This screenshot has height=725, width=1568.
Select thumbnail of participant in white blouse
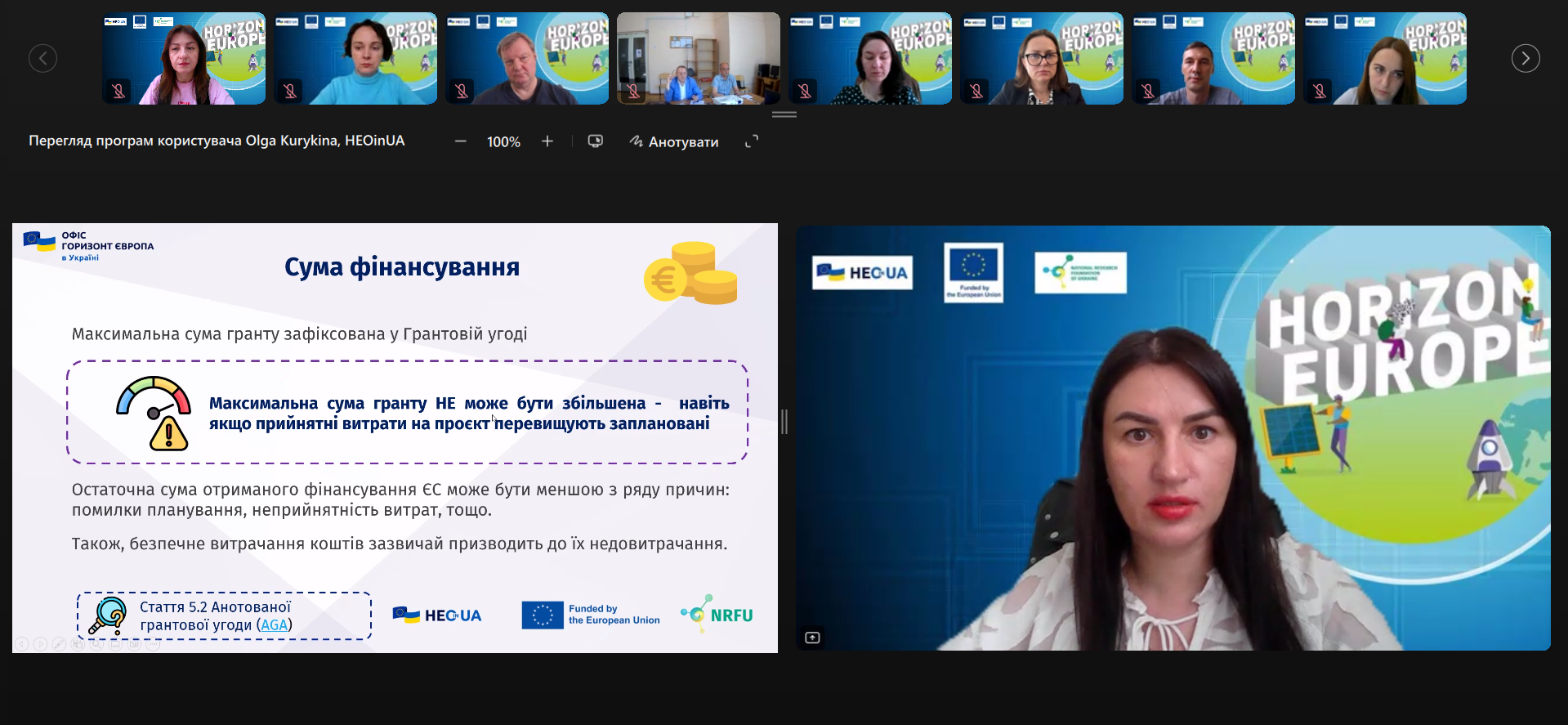click(1385, 58)
